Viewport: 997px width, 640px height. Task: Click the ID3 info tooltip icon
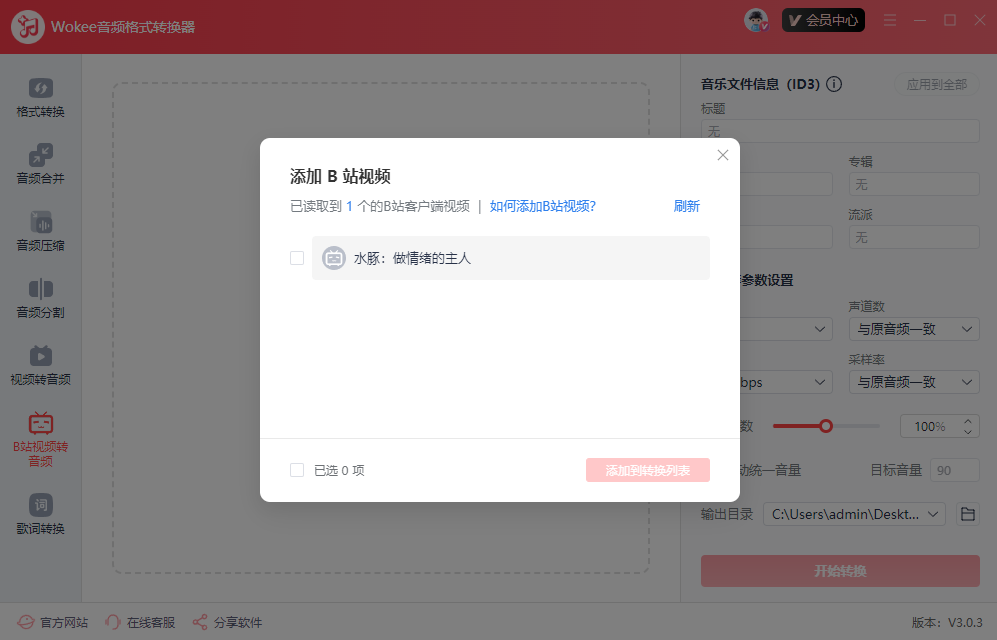click(834, 84)
